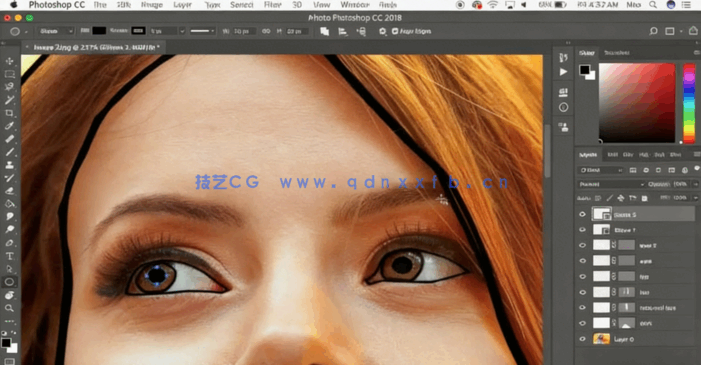Select the Paint Bucket tool
The image size is (701, 365).
[9, 204]
